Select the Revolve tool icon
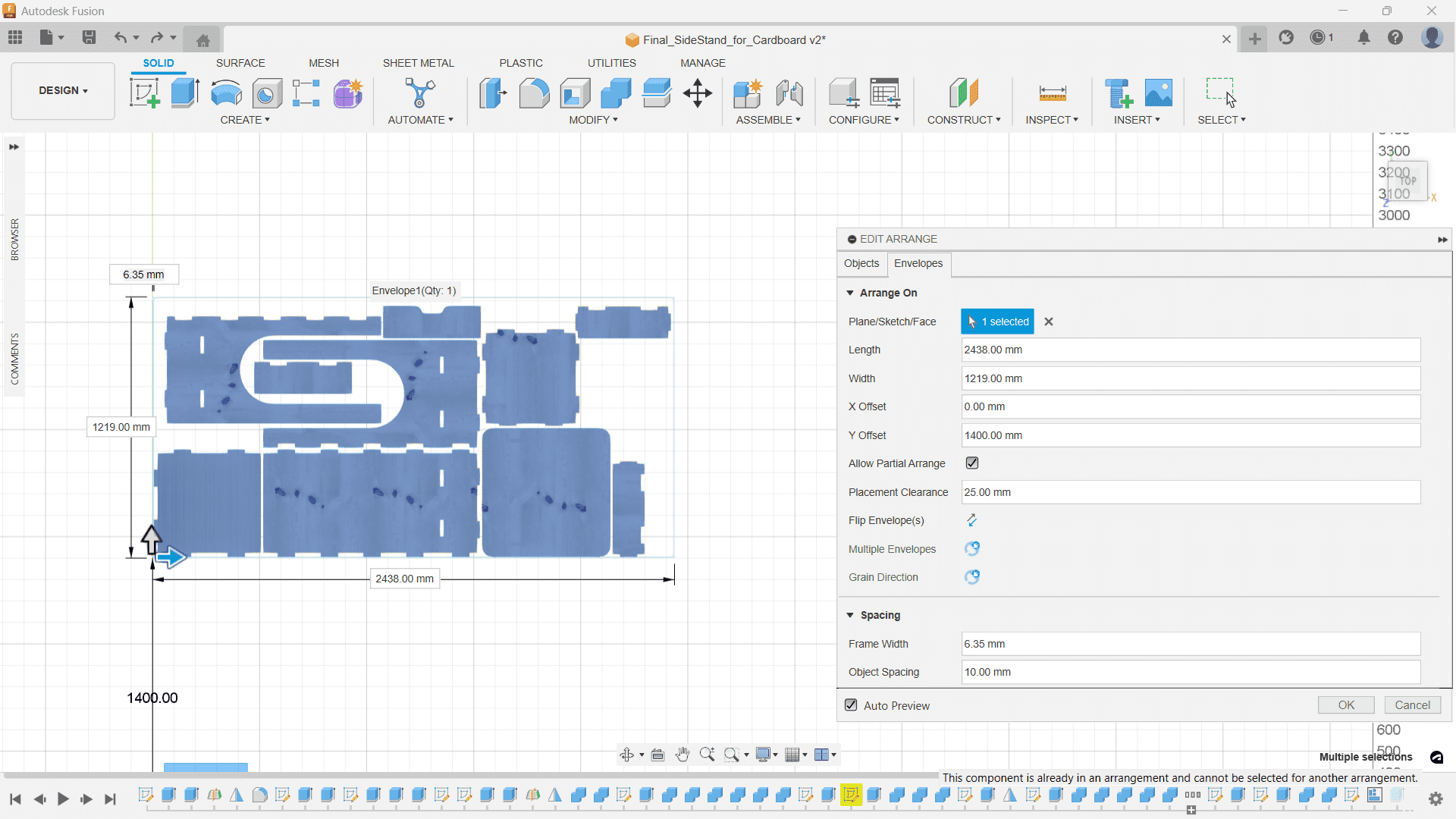Image resolution: width=1456 pixels, height=819 pixels. coord(226,93)
